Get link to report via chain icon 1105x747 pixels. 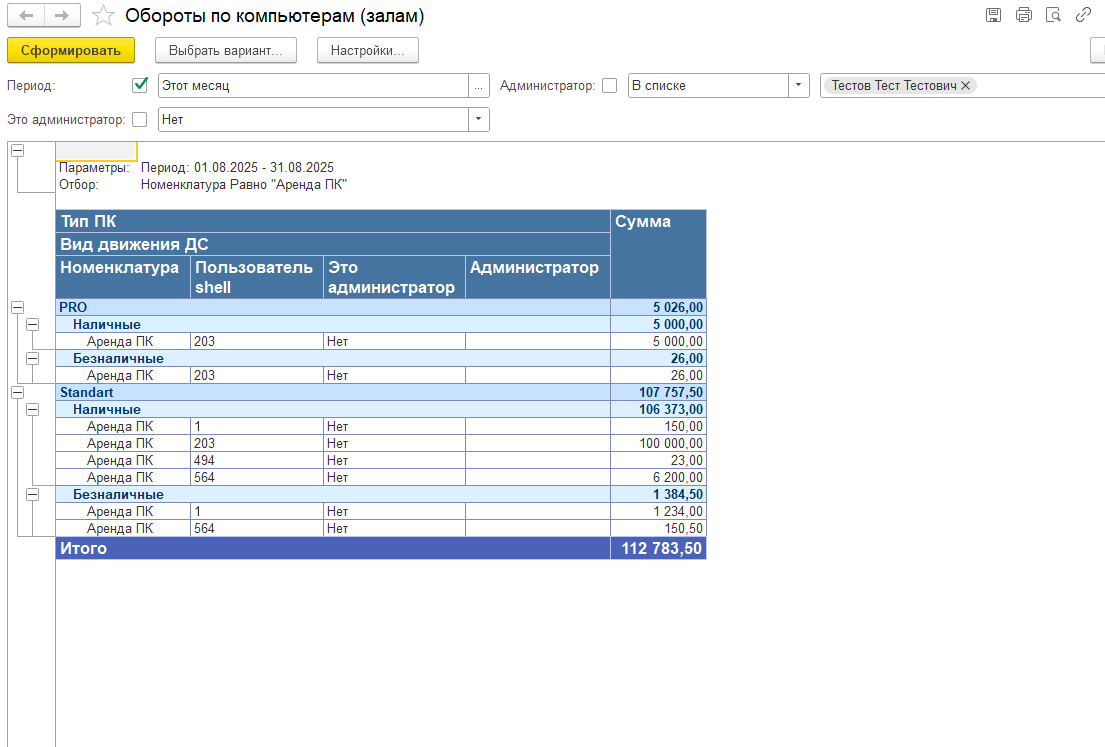[x=1083, y=15]
